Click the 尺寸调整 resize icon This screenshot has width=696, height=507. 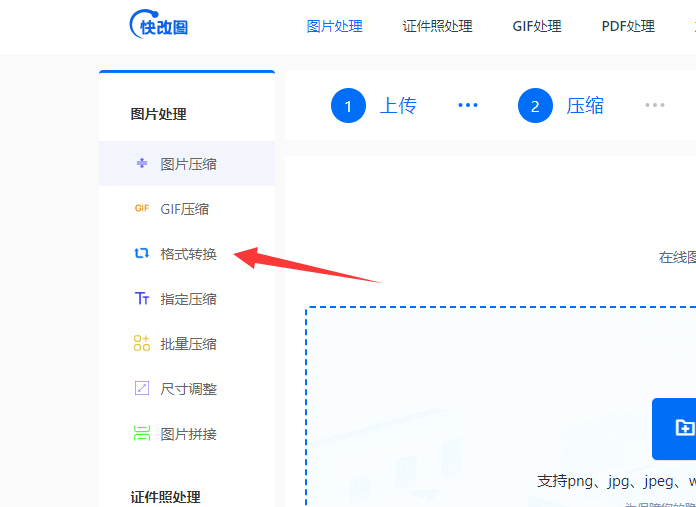(142, 388)
